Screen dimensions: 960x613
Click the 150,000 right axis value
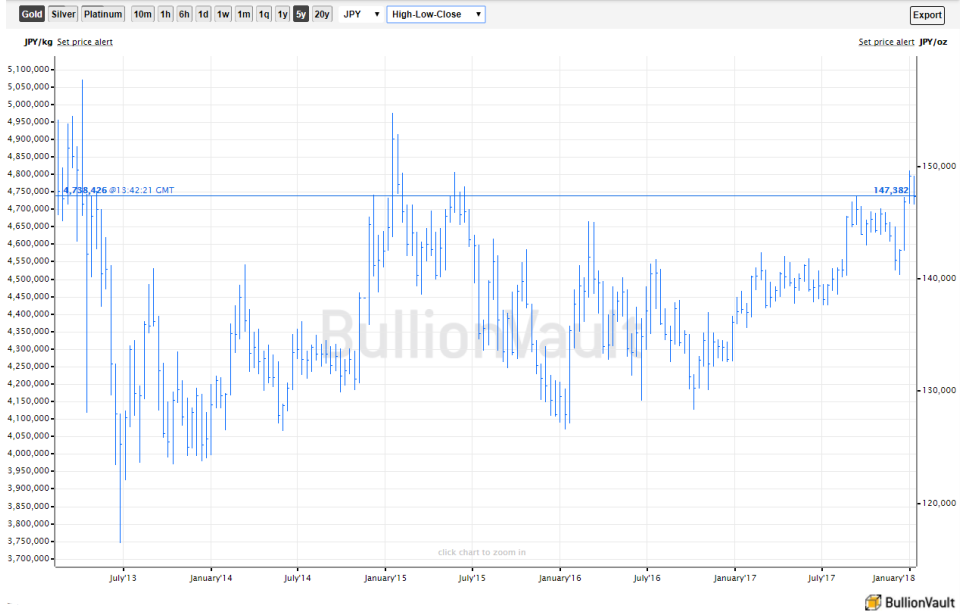939,166
